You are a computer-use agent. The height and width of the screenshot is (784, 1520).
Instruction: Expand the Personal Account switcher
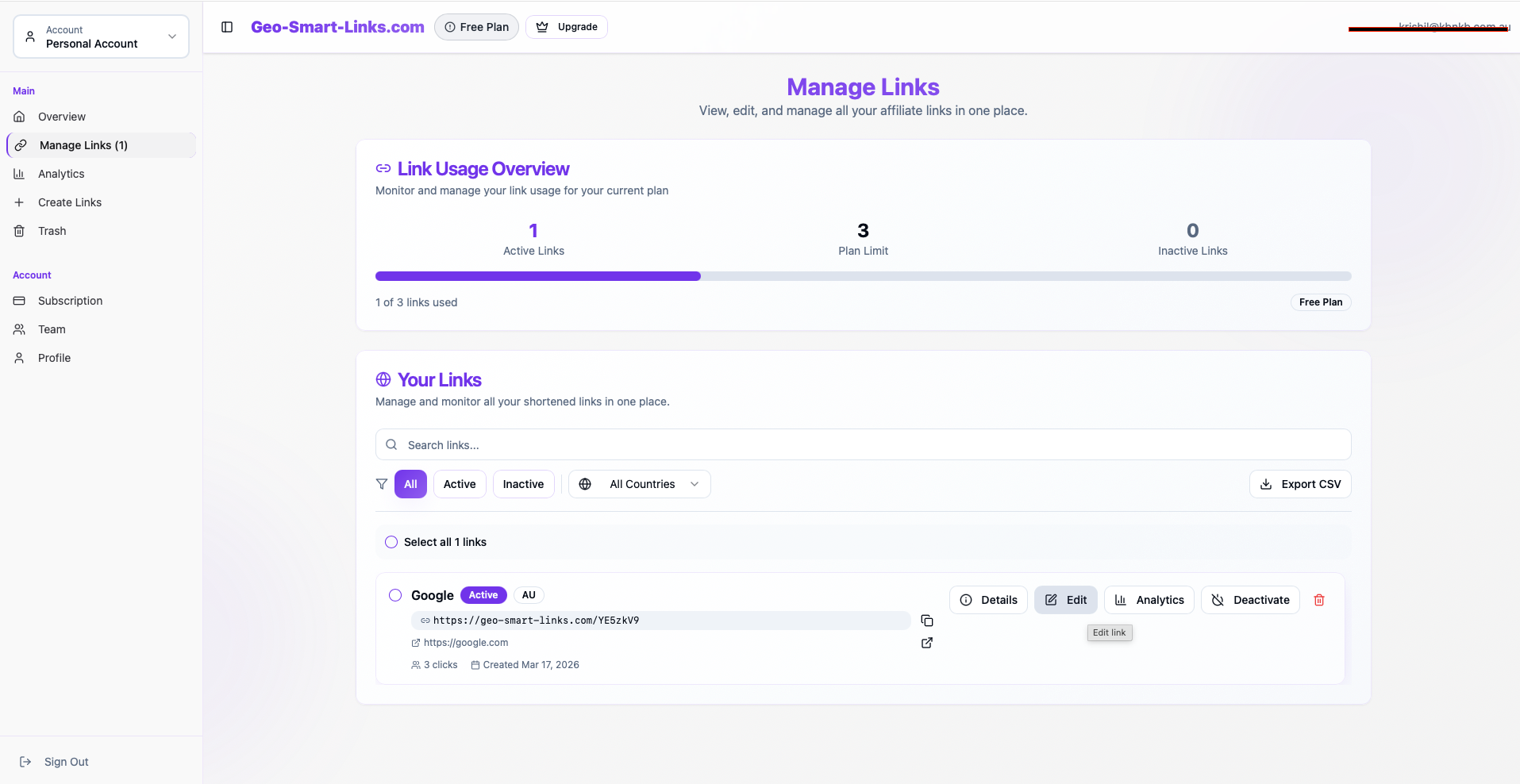(102, 37)
